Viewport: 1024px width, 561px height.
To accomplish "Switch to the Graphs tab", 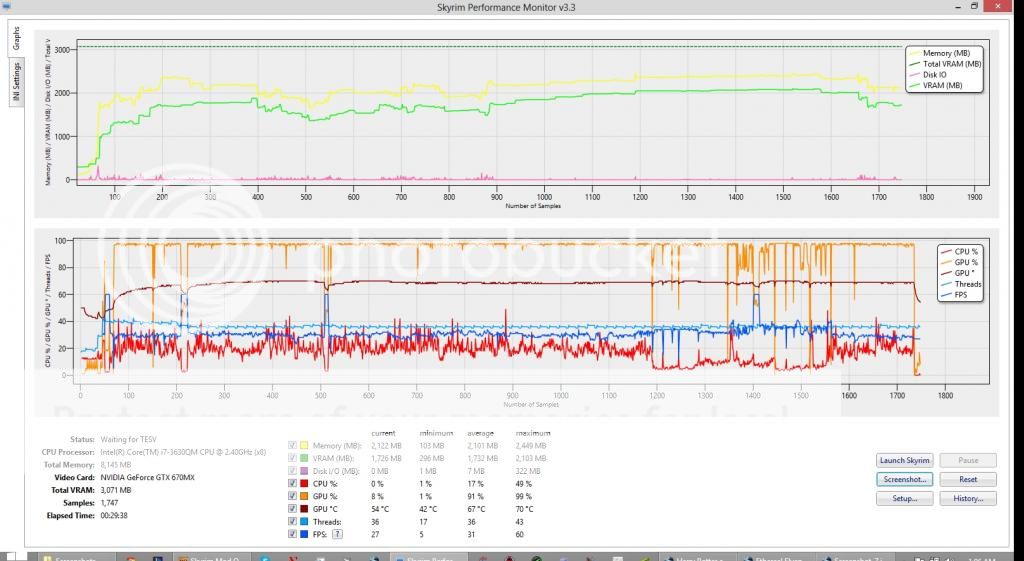I will click(x=16, y=38).
